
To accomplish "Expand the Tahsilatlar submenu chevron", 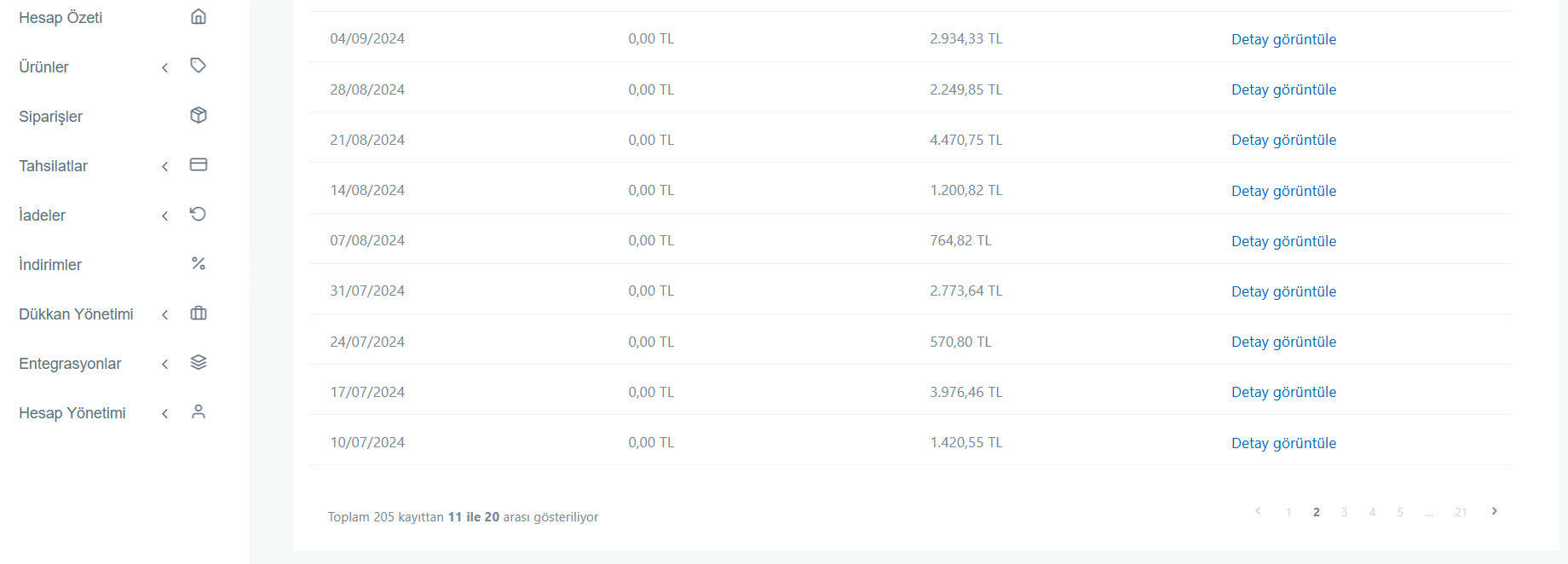I will [164, 166].
